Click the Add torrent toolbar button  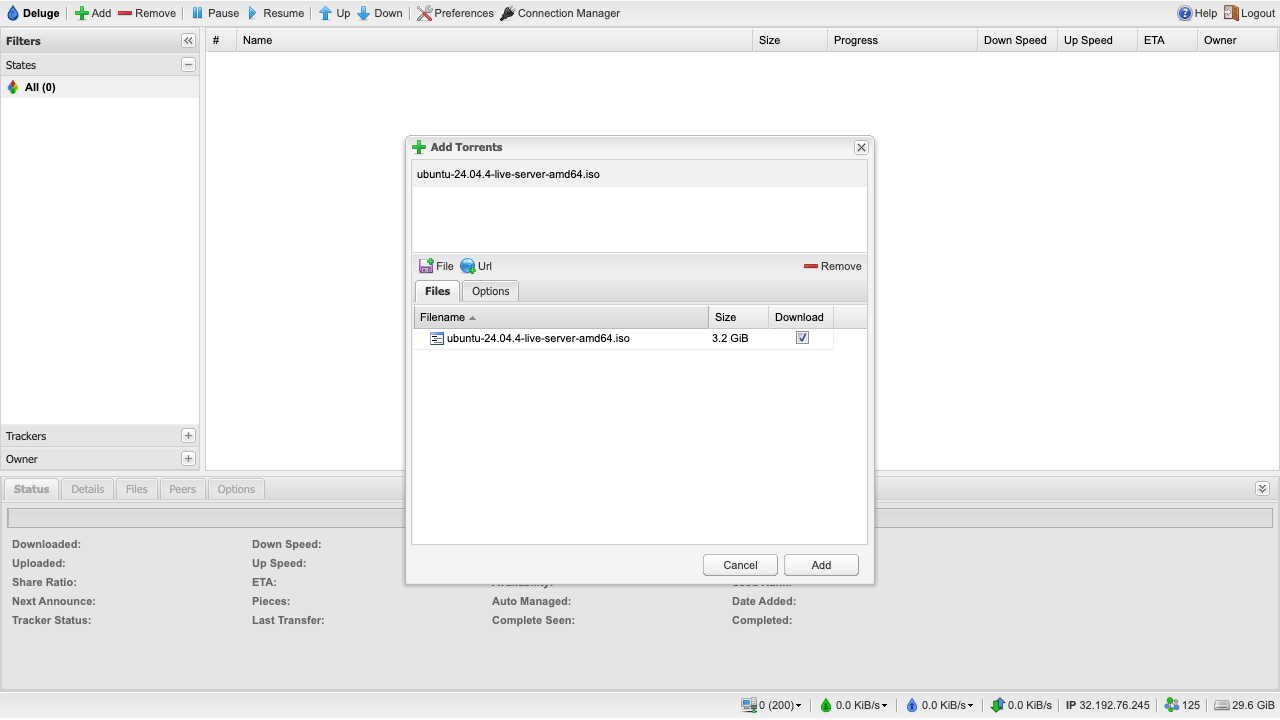click(x=93, y=13)
